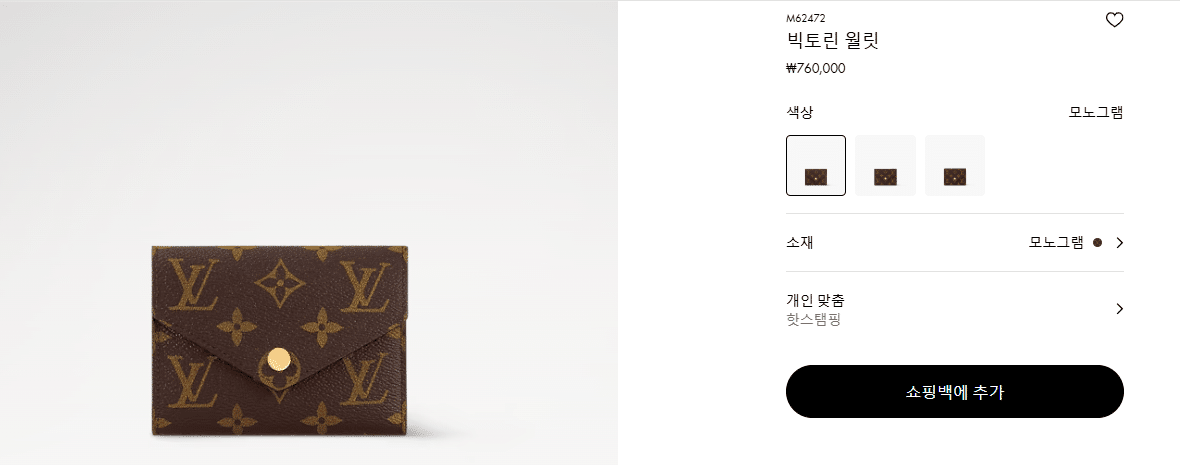Click the diamond flower motif on wallet flap

point(280,283)
